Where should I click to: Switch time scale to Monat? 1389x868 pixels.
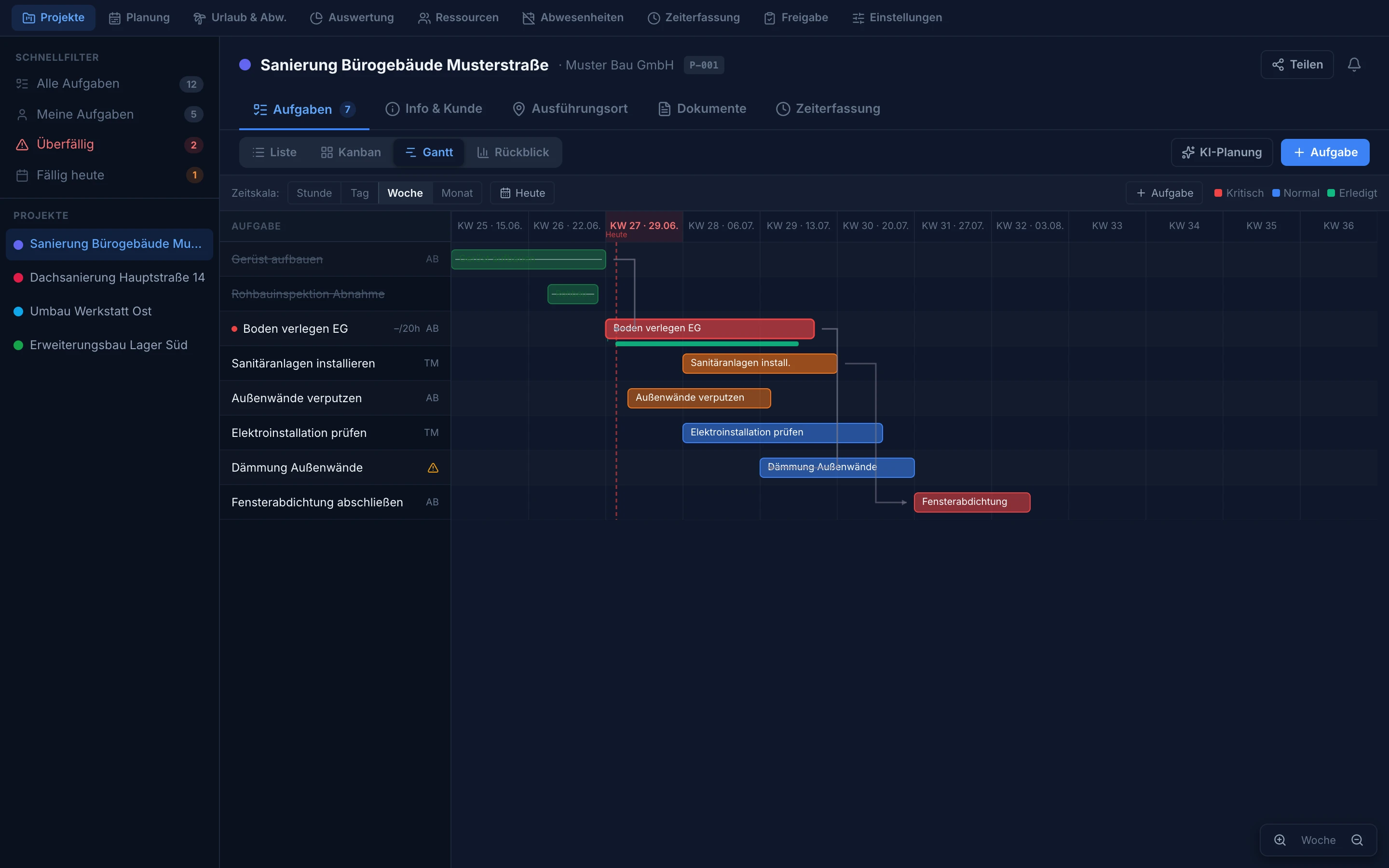(457, 193)
